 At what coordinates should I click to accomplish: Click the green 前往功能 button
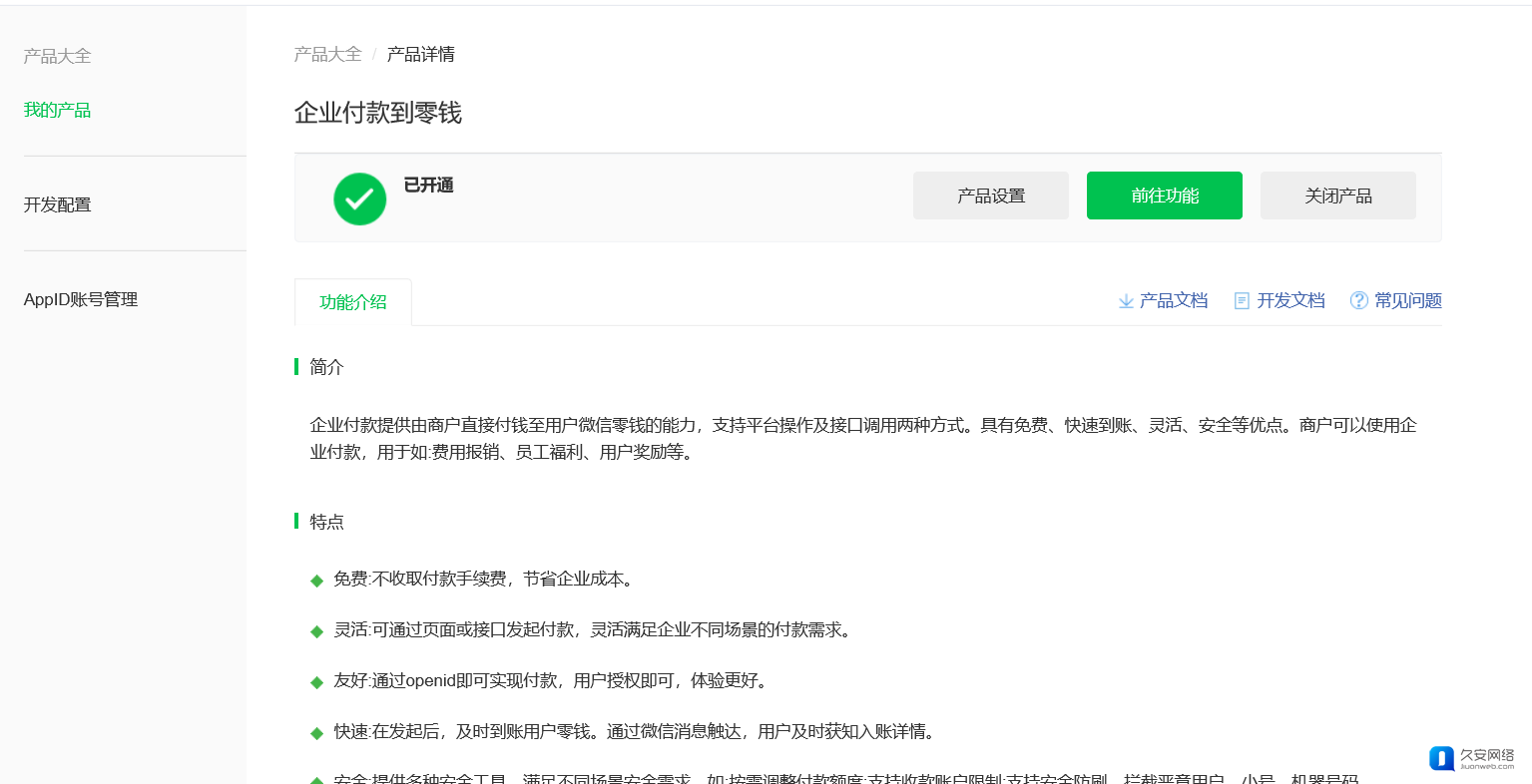1165,196
